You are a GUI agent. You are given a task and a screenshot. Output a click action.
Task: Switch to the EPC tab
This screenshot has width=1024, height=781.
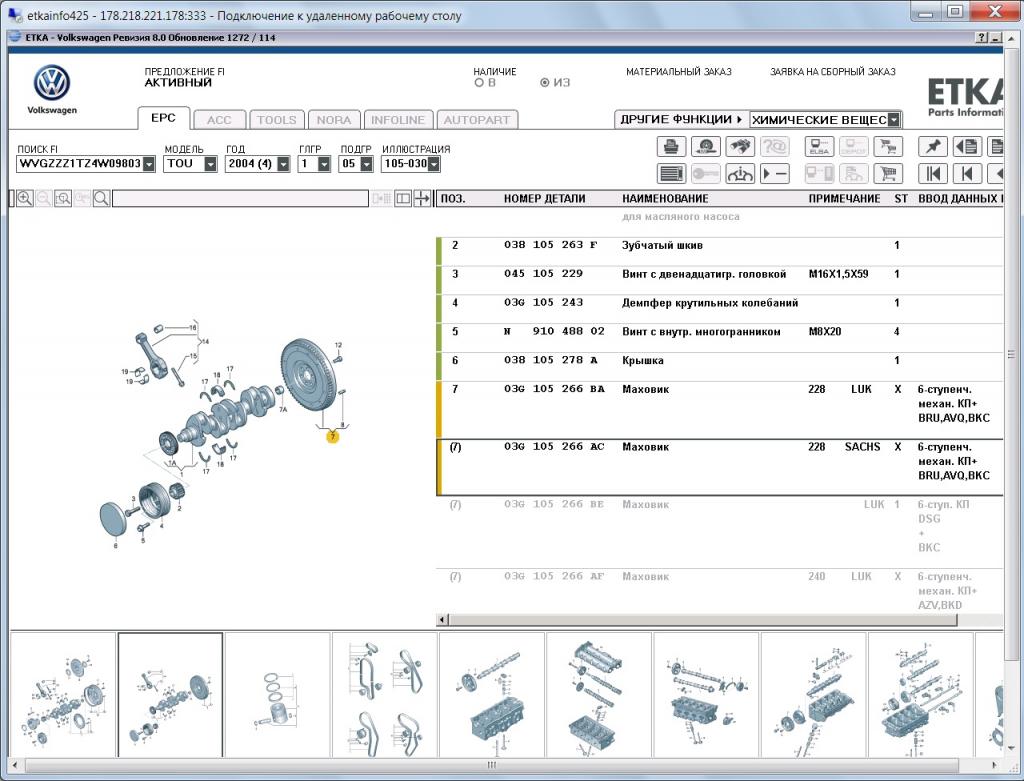(163, 118)
